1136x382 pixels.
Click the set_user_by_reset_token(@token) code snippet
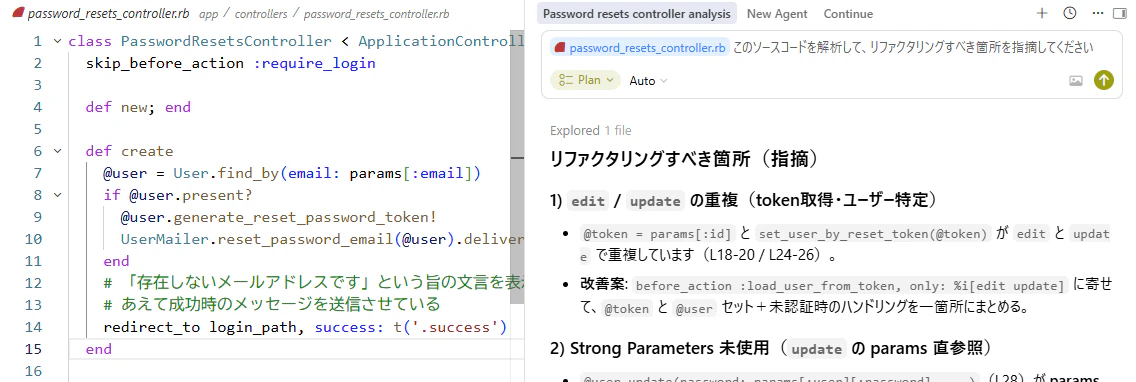click(x=874, y=233)
